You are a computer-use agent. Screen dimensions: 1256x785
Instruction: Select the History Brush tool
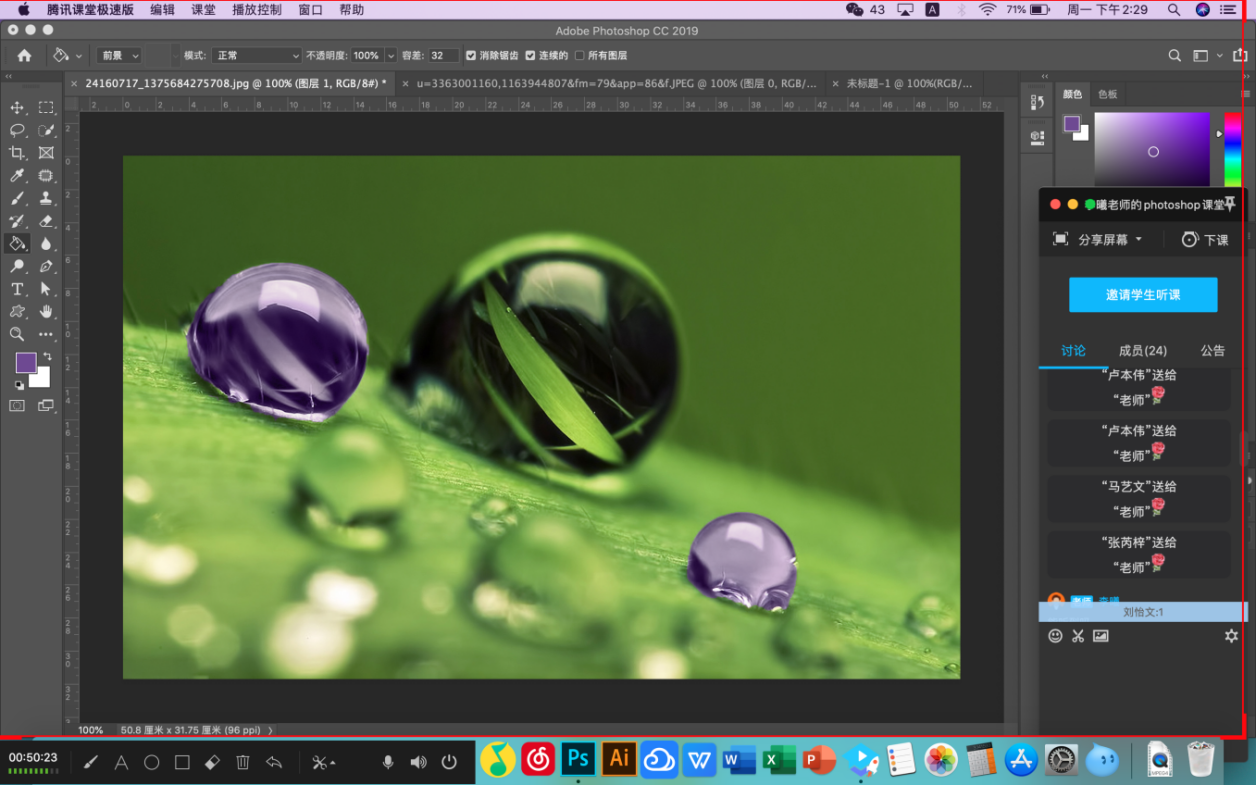pos(17,221)
